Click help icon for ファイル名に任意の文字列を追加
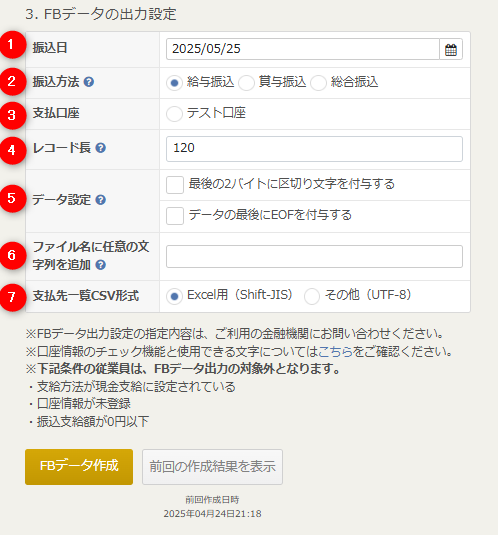Image resolution: width=498 pixels, height=535 pixels. click(100, 265)
